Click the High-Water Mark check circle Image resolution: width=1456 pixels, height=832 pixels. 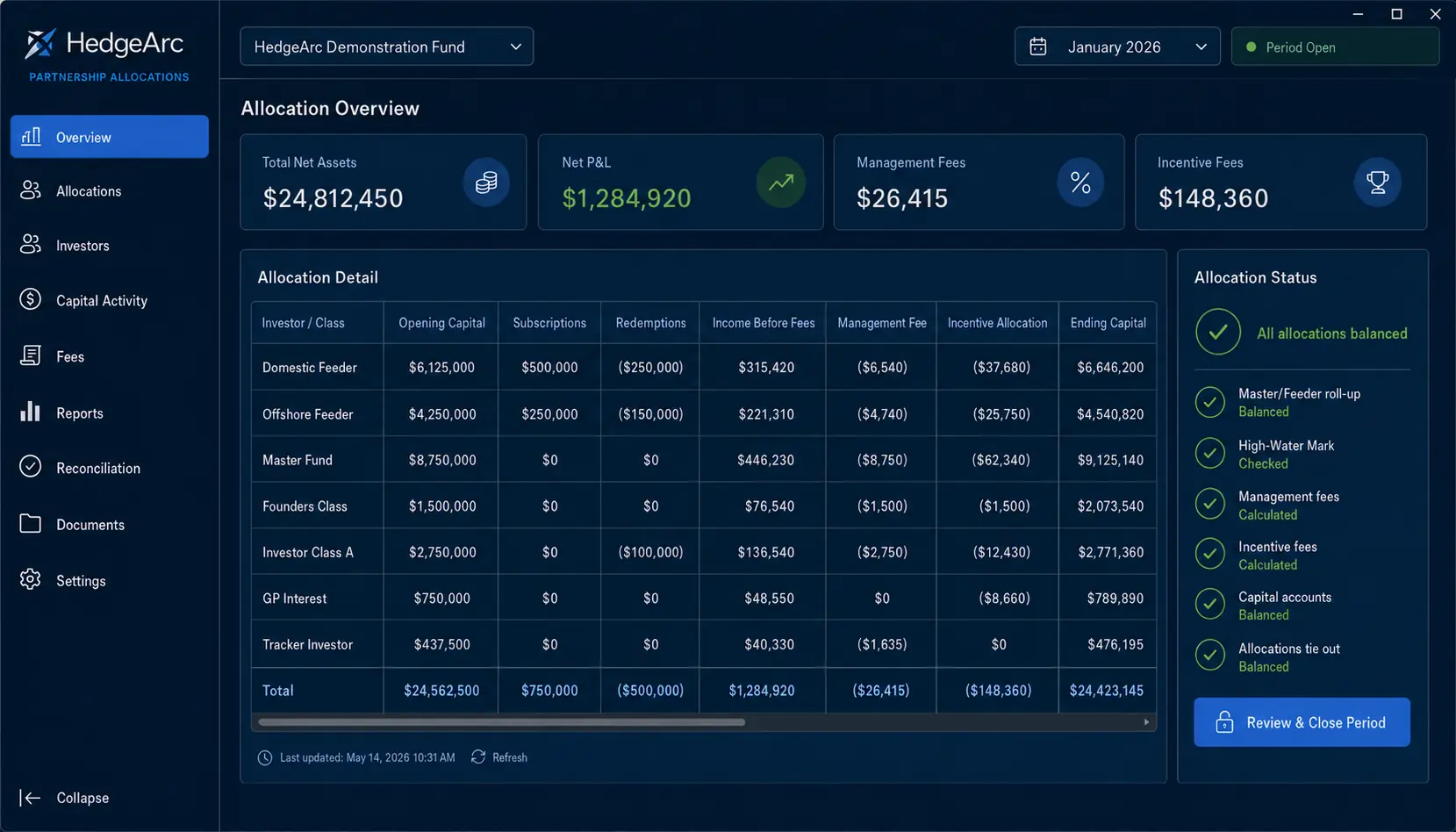(x=1210, y=453)
